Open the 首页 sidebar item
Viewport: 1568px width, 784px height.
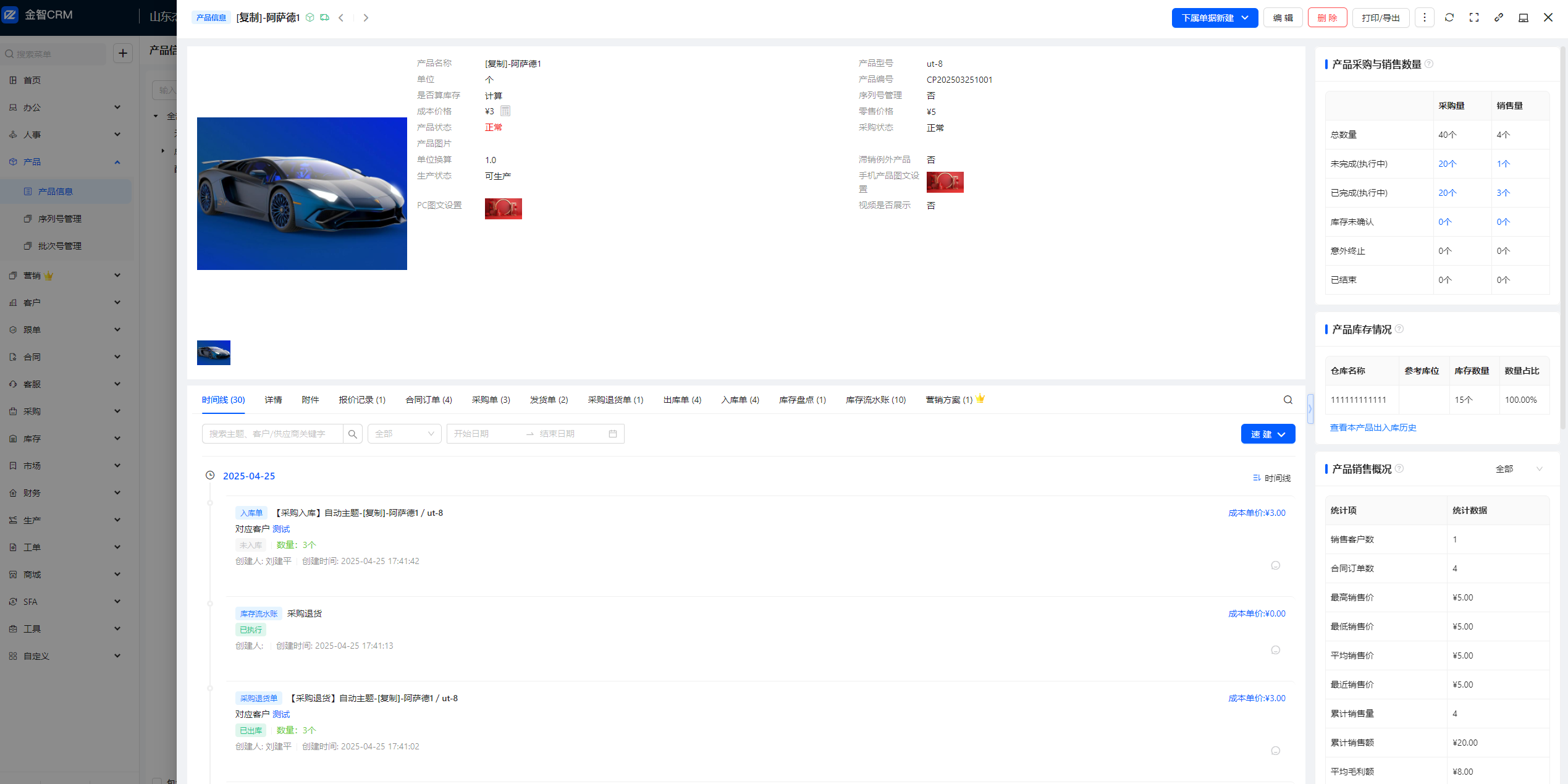[x=66, y=80]
